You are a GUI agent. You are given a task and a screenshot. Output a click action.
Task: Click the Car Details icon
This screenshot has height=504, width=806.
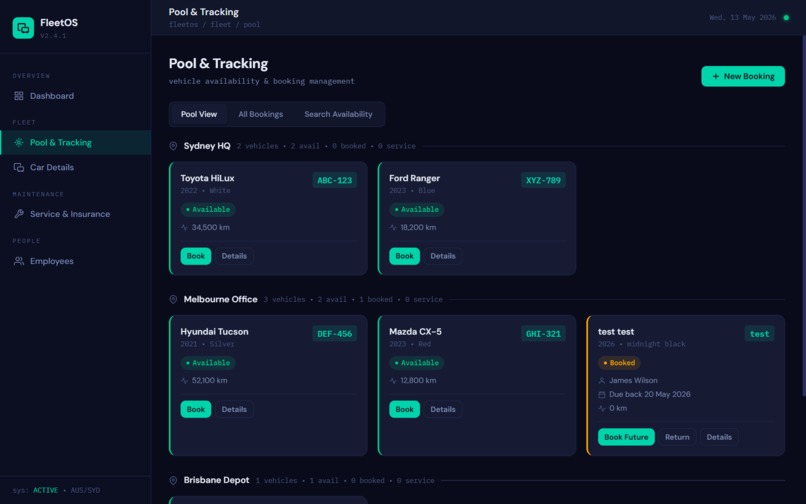19,167
